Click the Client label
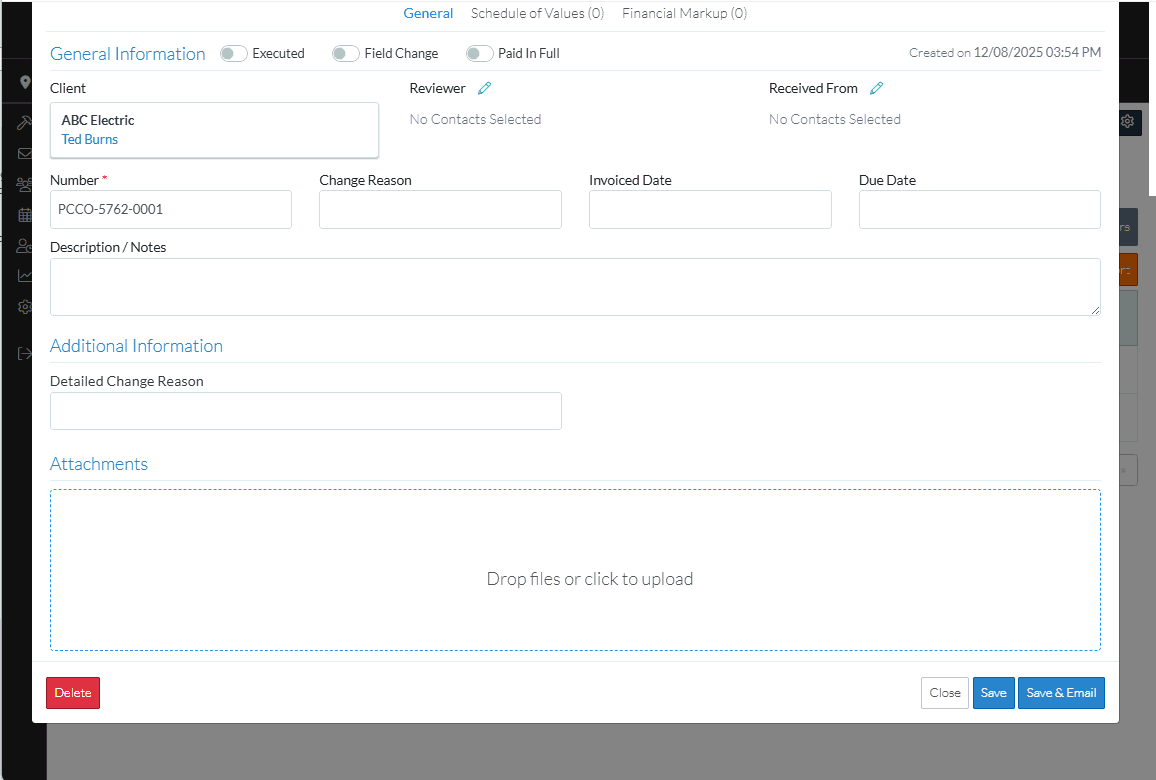The width and height of the screenshot is (1156, 780). (x=68, y=88)
